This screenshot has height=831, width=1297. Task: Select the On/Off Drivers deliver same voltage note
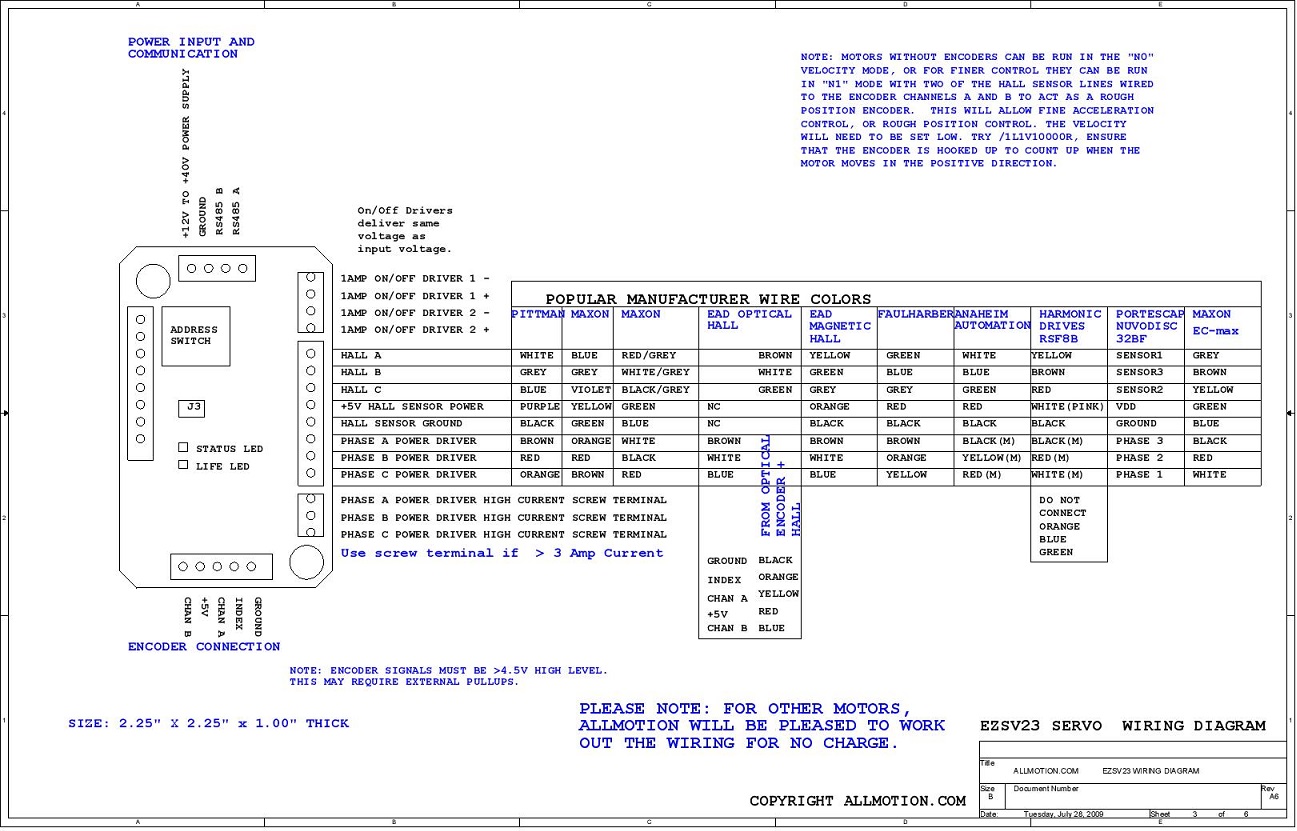click(405, 230)
